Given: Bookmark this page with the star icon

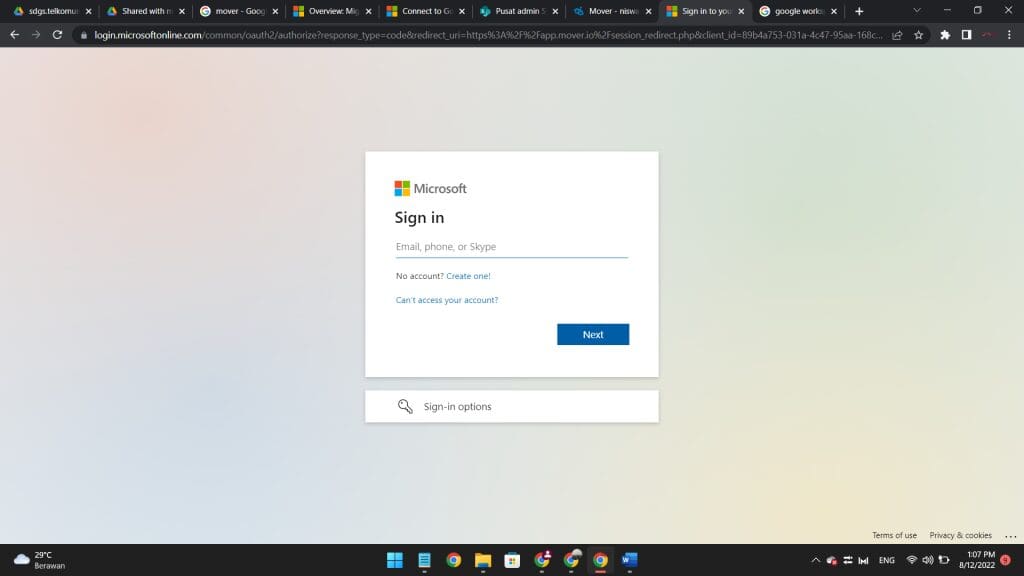Looking at the screenshot, I should (x=919, y=35).
